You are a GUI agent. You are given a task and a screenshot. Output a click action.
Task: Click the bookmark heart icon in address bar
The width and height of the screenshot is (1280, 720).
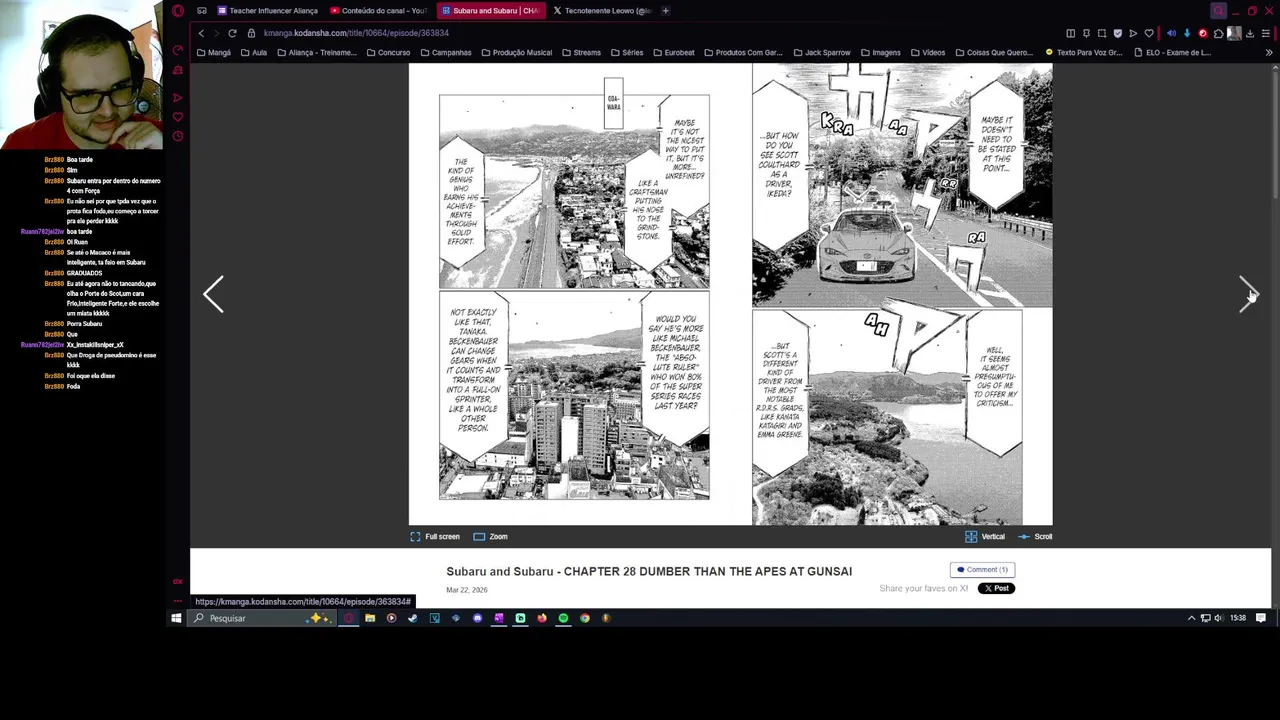tap(1149, 33)
